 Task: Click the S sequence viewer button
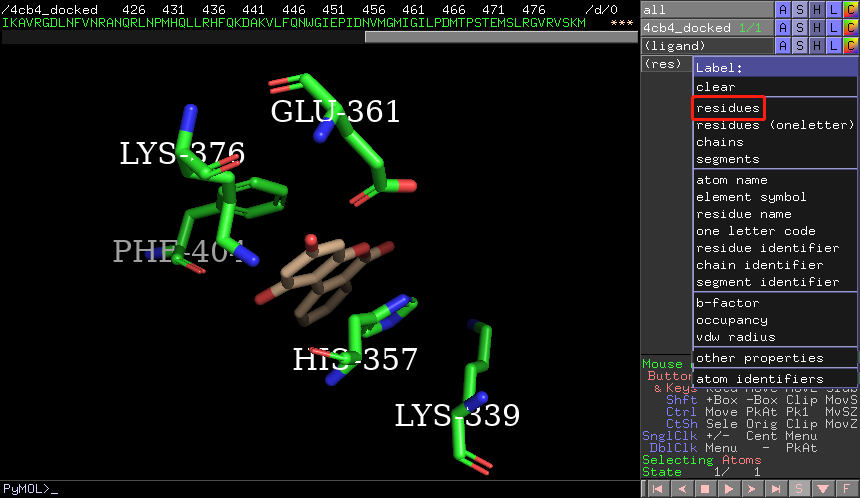click(800, 489)
